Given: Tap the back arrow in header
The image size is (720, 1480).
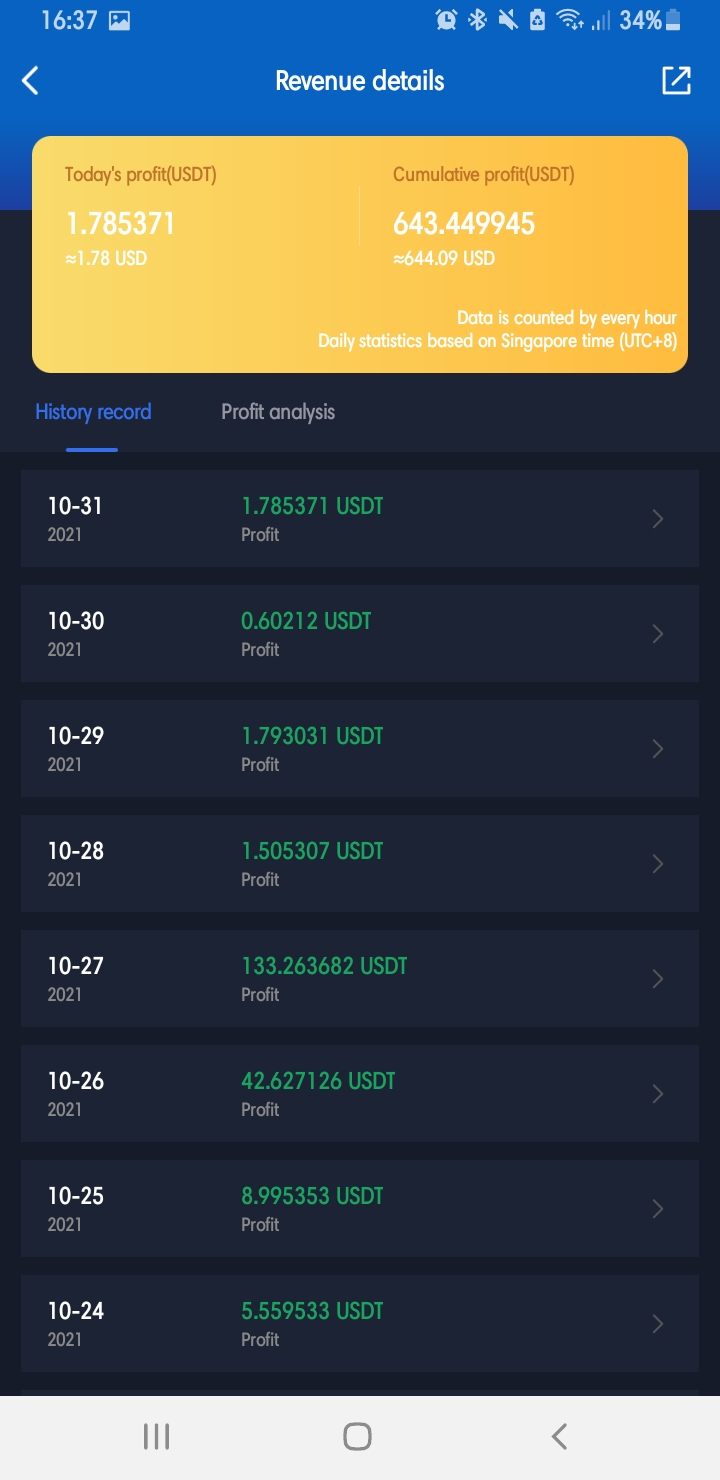Looking at the screenshot, I should point(31,81).
